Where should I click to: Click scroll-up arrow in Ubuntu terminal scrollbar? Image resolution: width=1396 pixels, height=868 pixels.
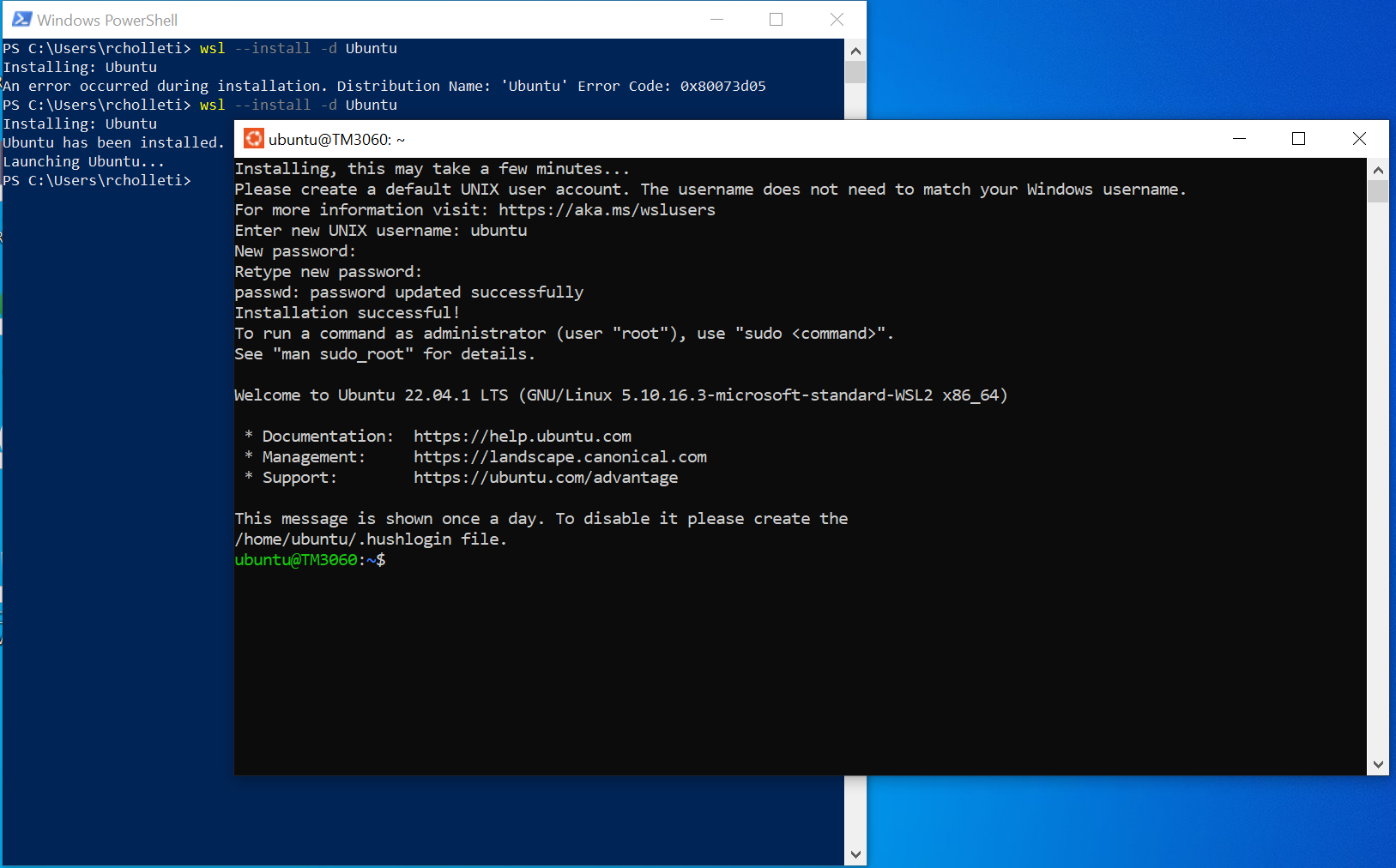[x=1378, y=169]
